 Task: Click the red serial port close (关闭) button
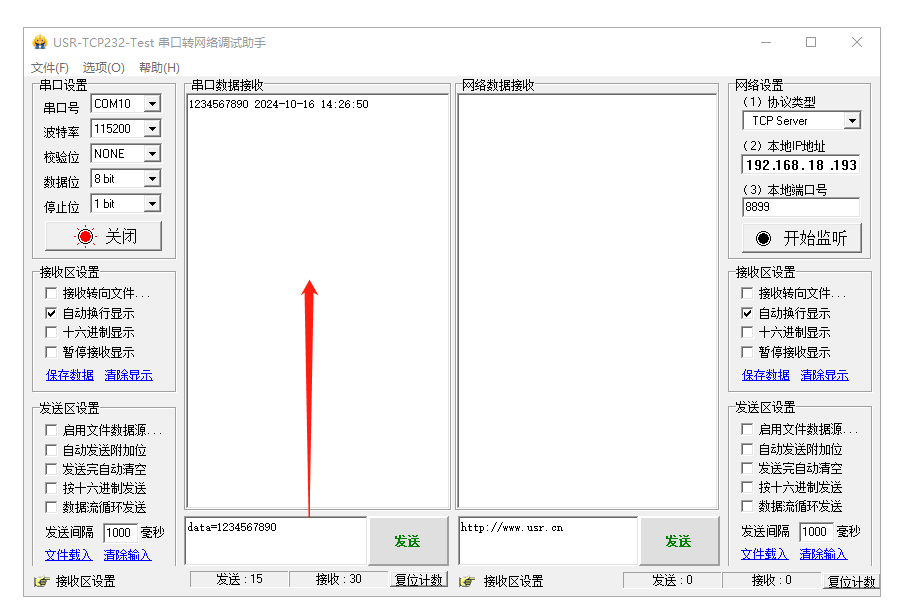(x=104, y=237)
